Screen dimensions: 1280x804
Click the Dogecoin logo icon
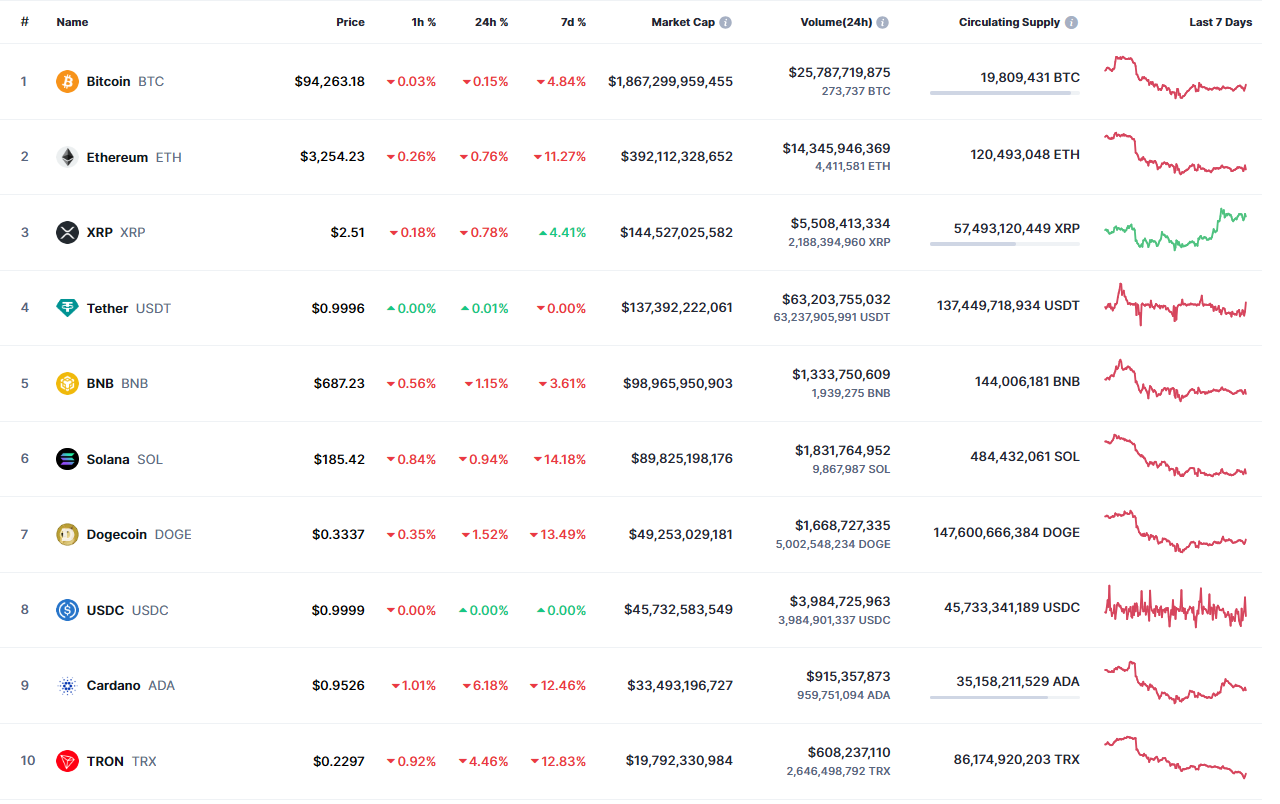67,534
